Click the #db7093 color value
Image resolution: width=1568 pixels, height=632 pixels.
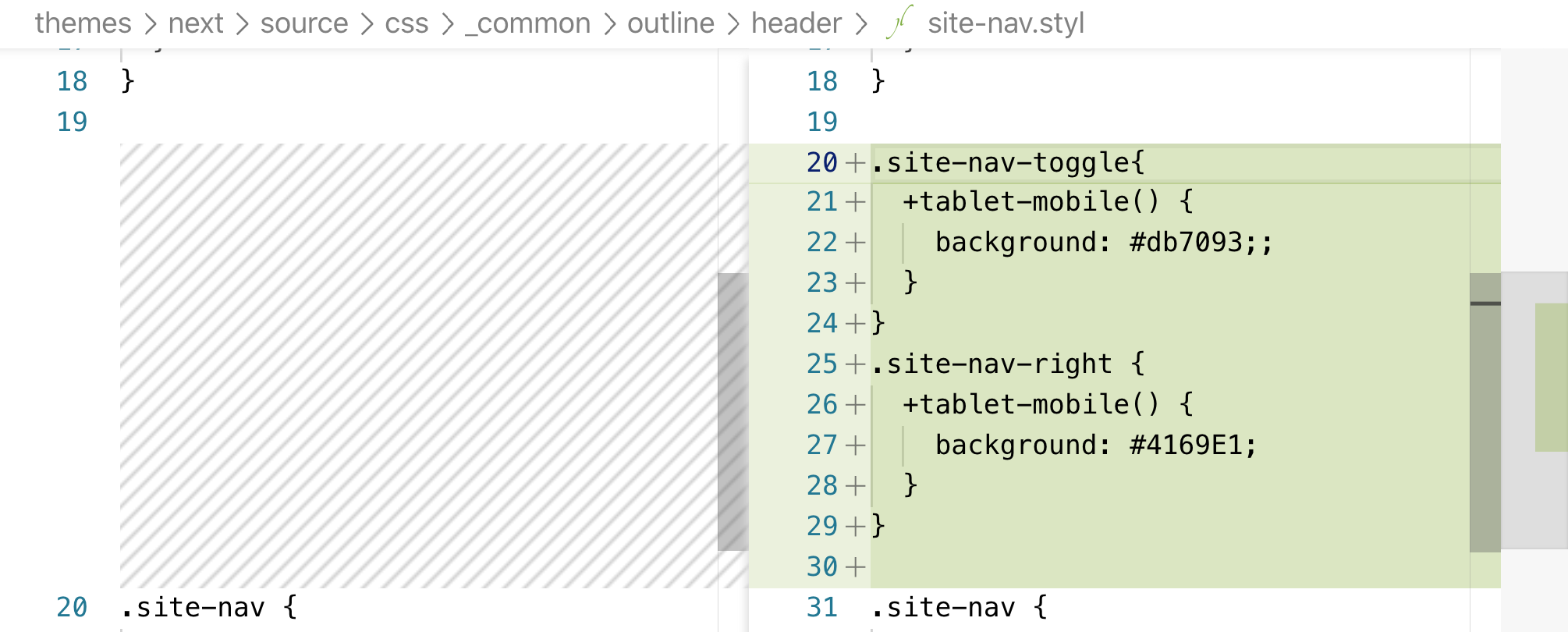click(x=1186, y=243)
